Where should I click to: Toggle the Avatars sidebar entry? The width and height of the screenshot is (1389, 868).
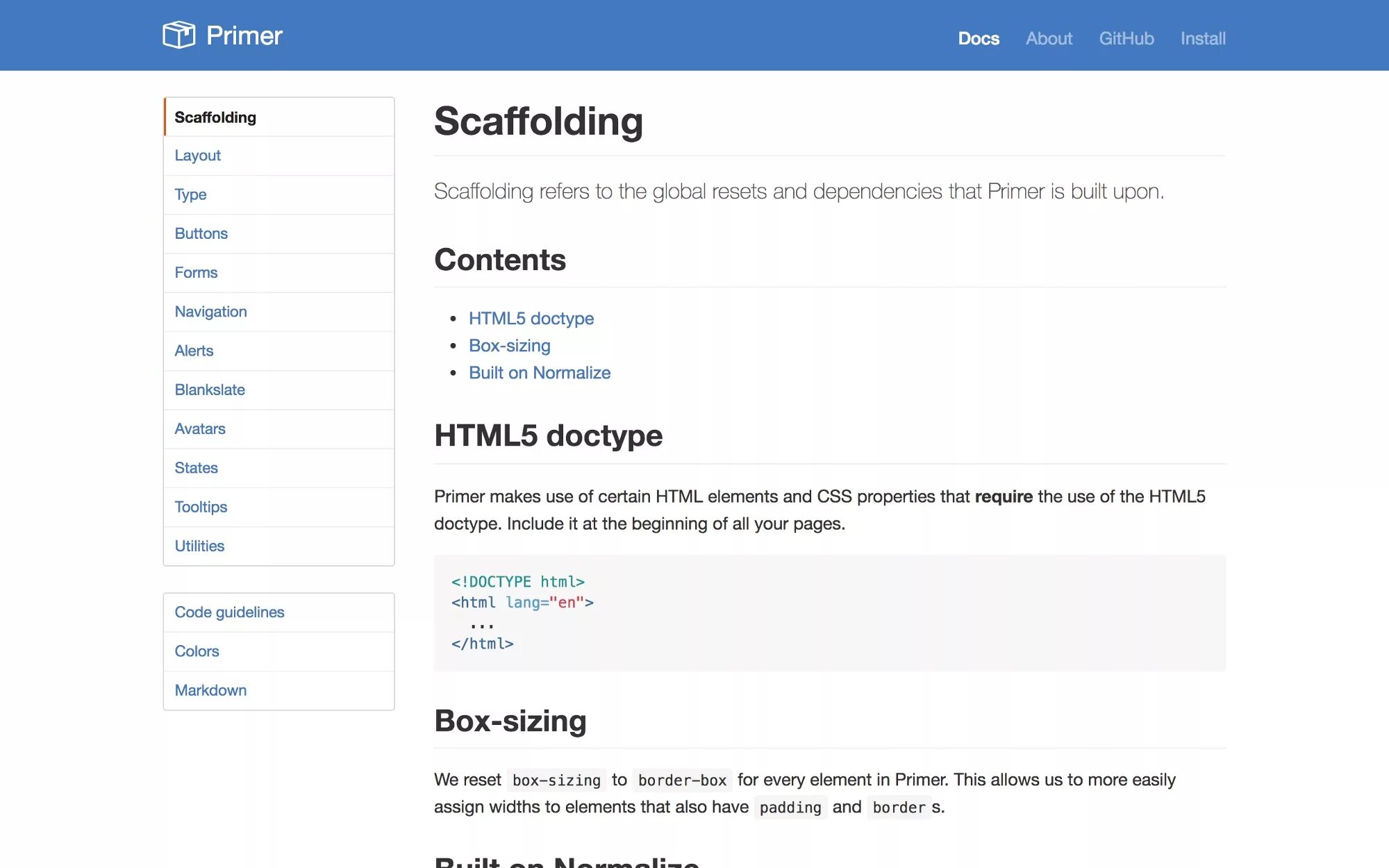(x=200, y=428)
